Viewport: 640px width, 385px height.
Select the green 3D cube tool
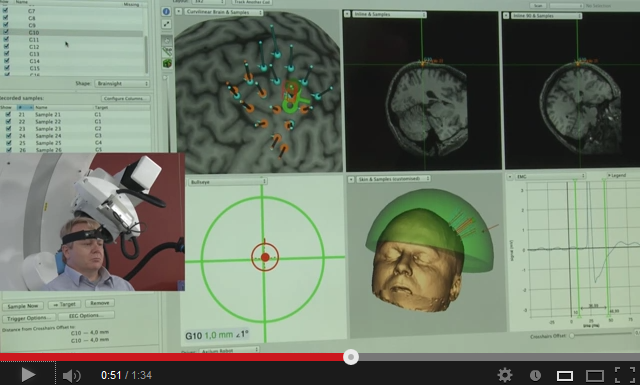tap(167, 63)
